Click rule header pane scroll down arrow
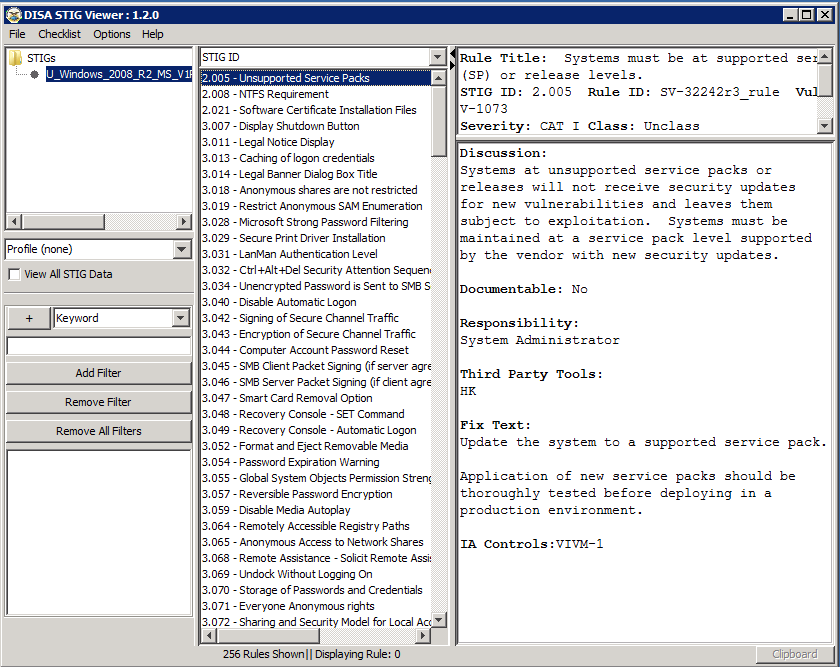This screenshot has height=667, width=840. click(x=825, y=126)
